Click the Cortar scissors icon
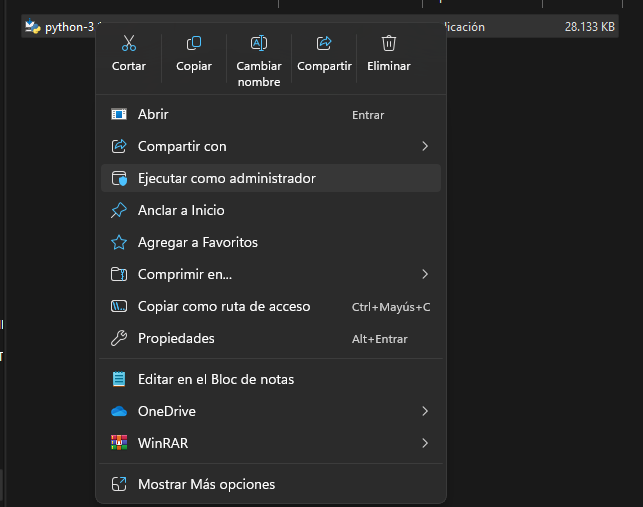Screen dimensions: 643x507 click(129, 44)
